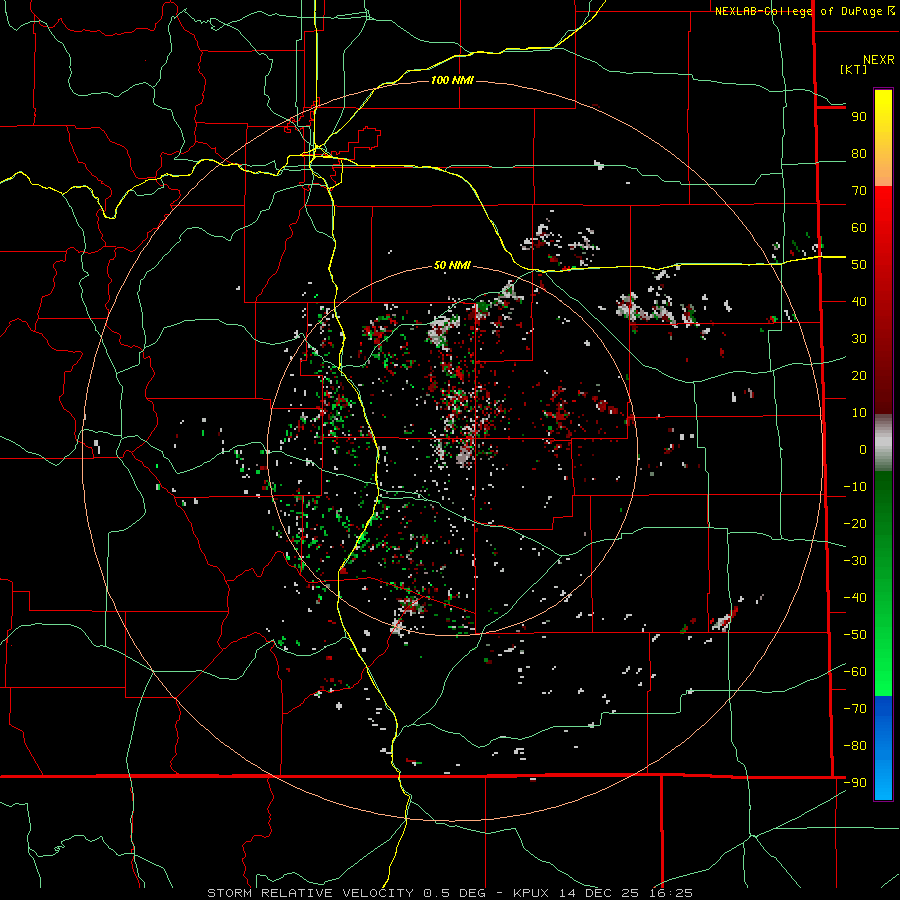Select the 0 tick on velocity scale
The image size is (900, 900).
coord(863,450)
